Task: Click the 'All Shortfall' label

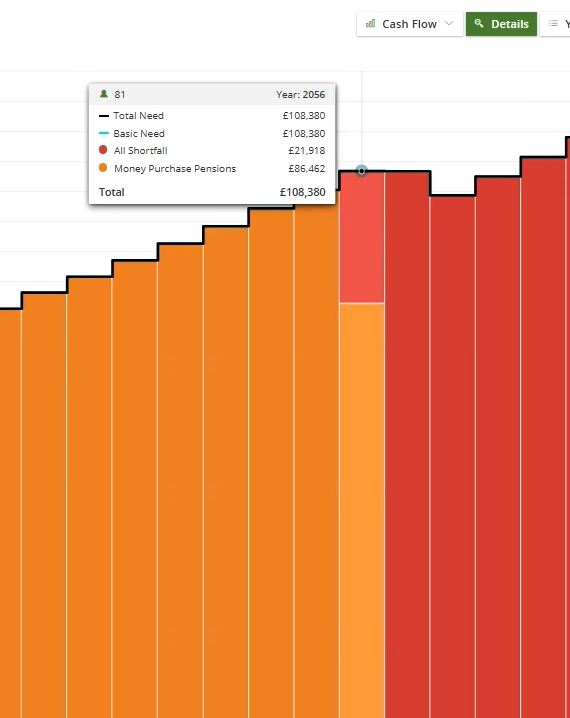Action: coord(141,151)
